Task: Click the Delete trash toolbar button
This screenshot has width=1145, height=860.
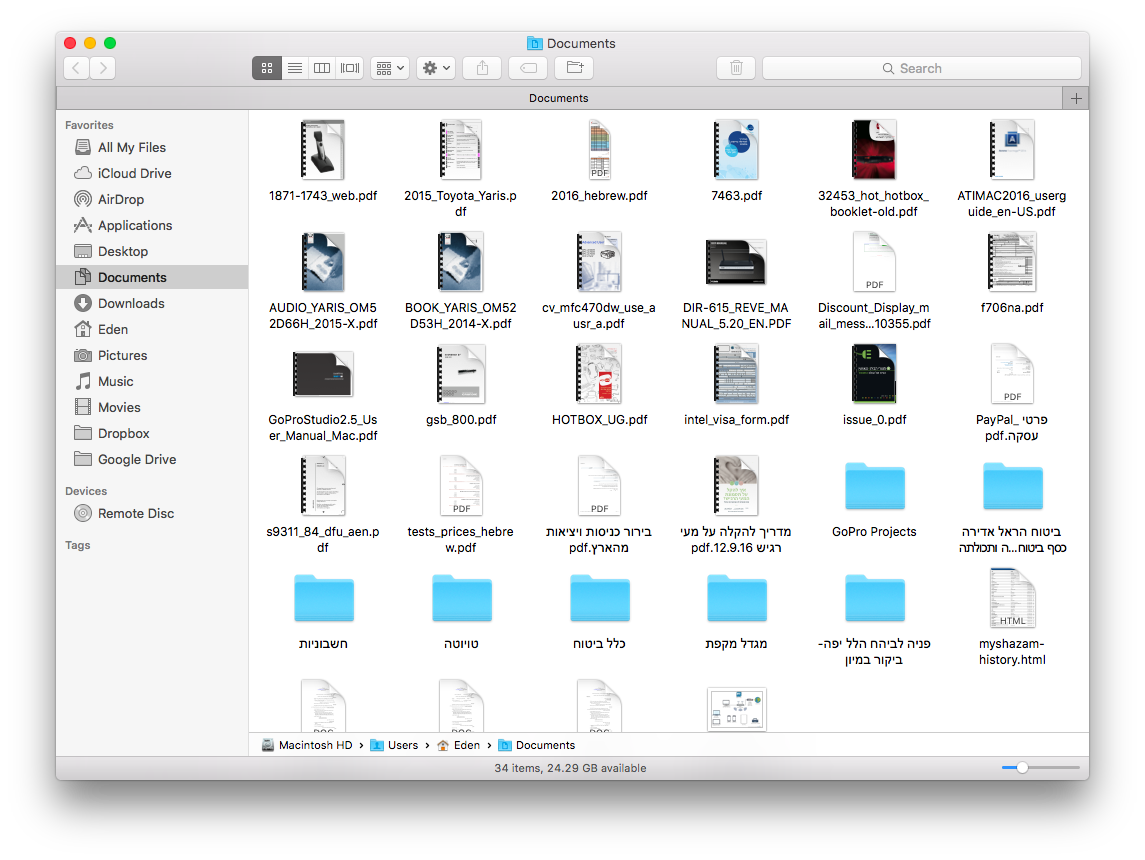Action: (x=736, y=68)
